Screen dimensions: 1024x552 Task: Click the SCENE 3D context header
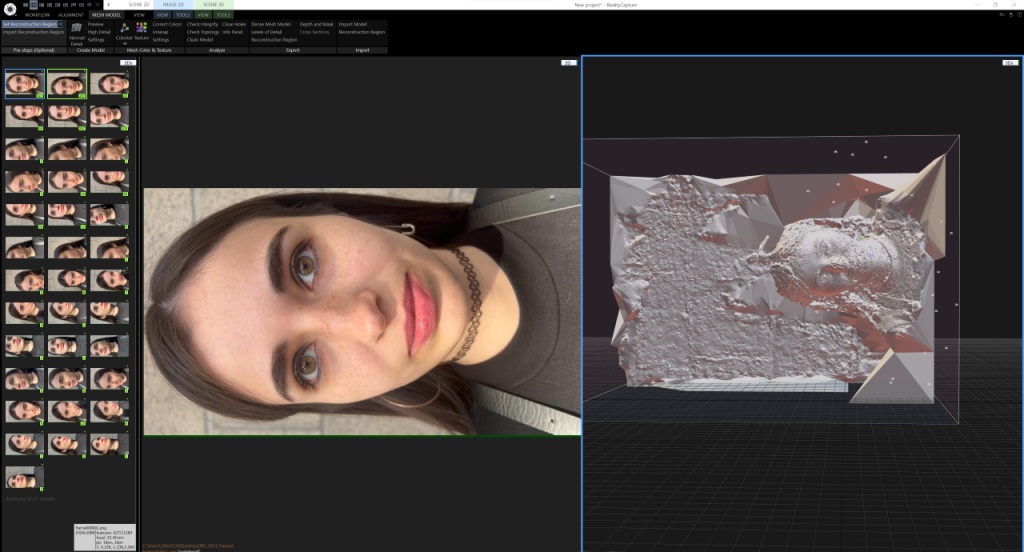tap(214, 5)
